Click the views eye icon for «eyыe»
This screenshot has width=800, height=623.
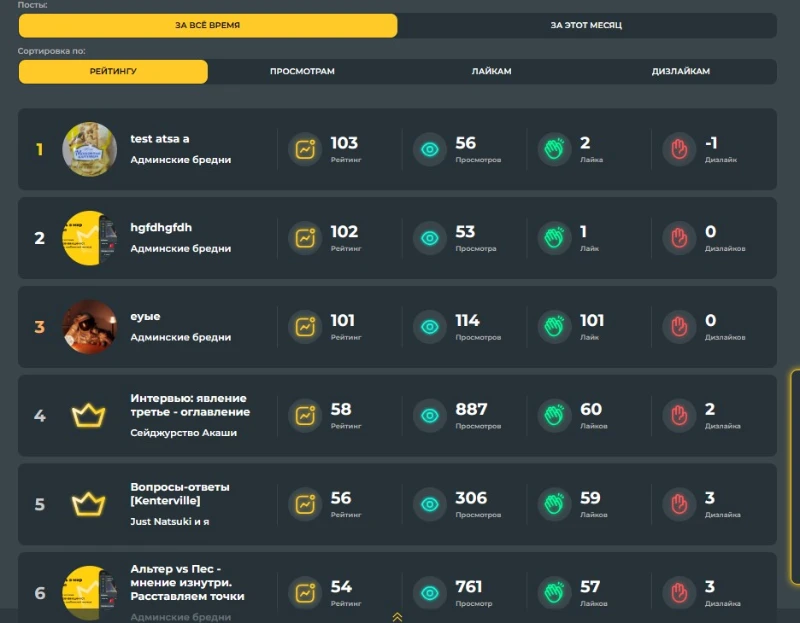430,327
